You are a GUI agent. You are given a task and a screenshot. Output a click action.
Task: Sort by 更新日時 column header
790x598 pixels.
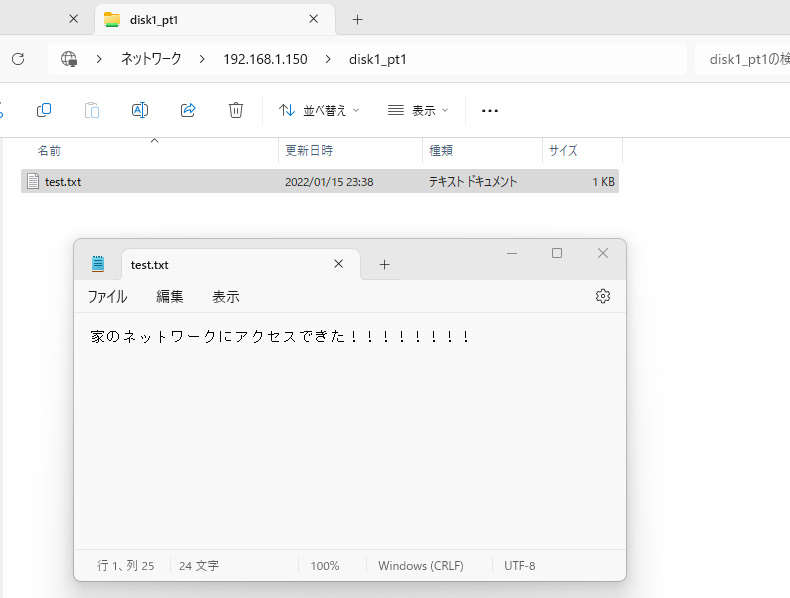click(x=310, y=151)
